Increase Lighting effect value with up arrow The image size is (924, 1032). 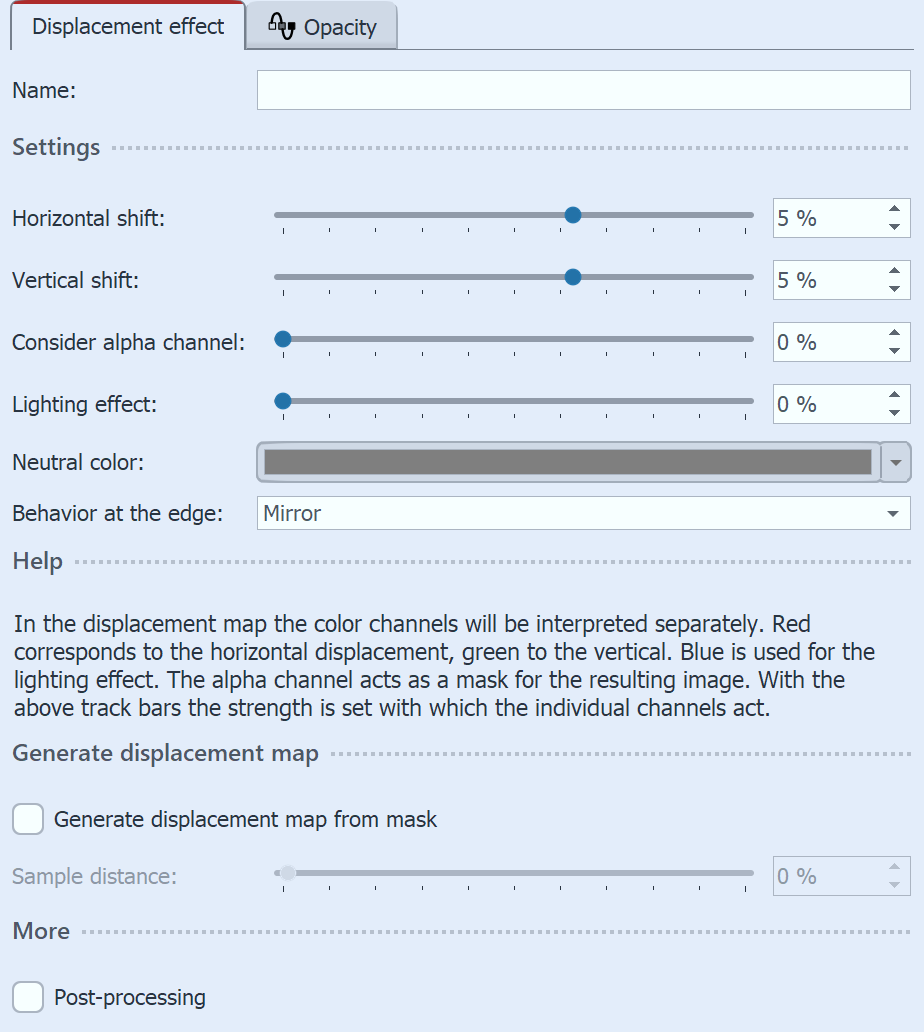[894, 395]
